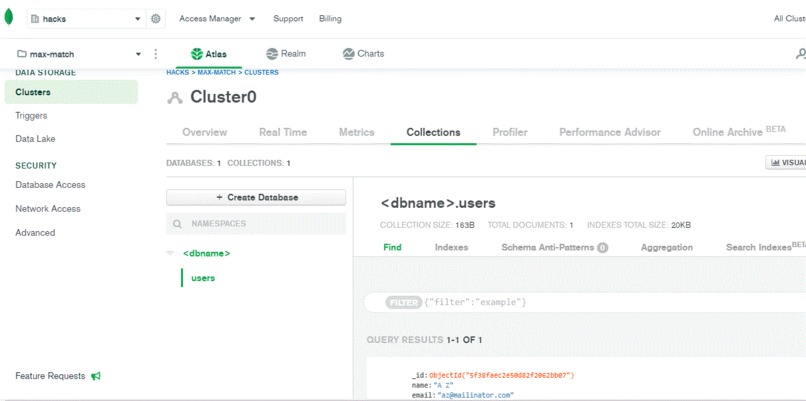
Task: Select the users collection
Action: [x=203, y=278]
